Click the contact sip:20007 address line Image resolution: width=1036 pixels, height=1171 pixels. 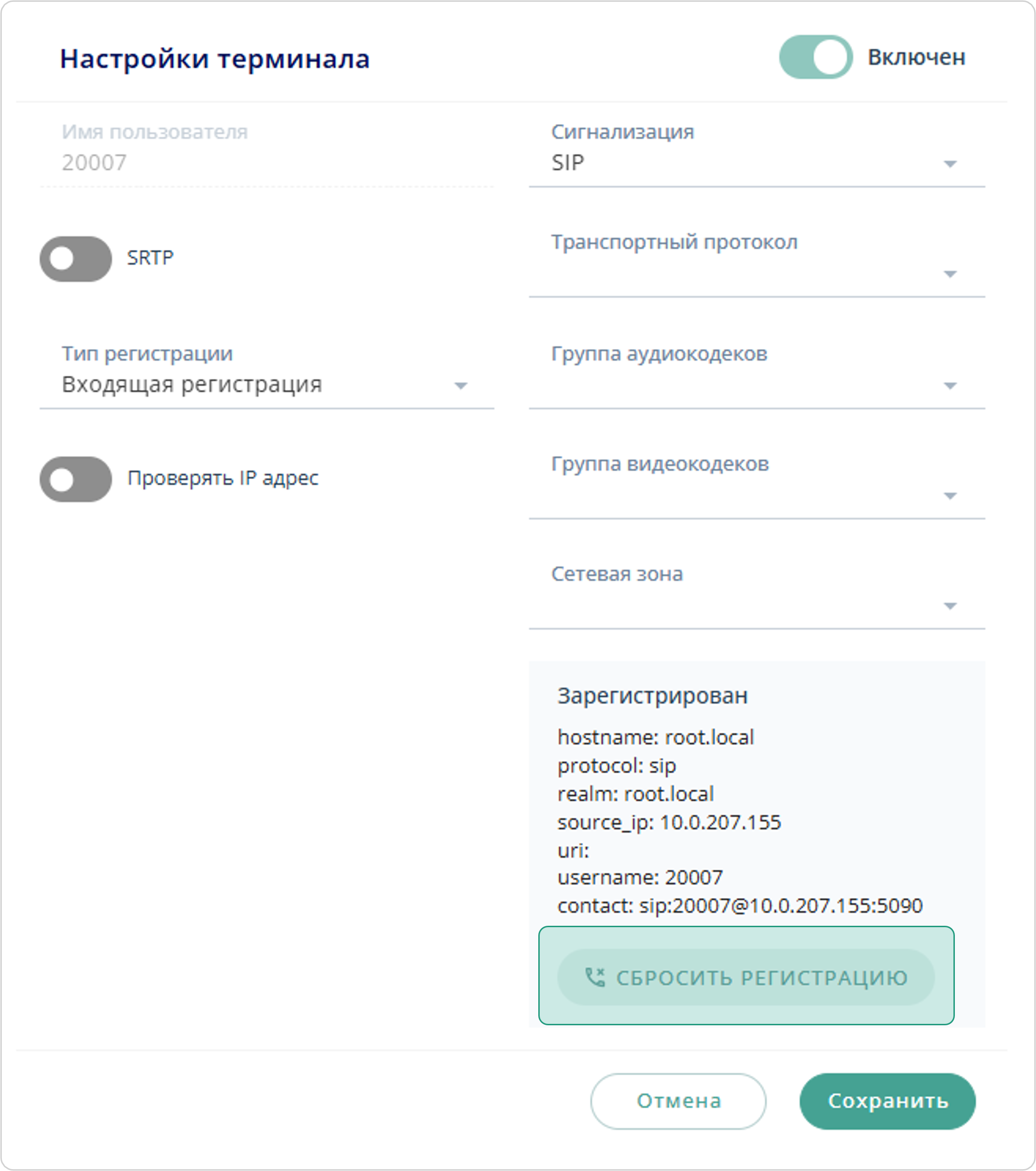point(740,906)
